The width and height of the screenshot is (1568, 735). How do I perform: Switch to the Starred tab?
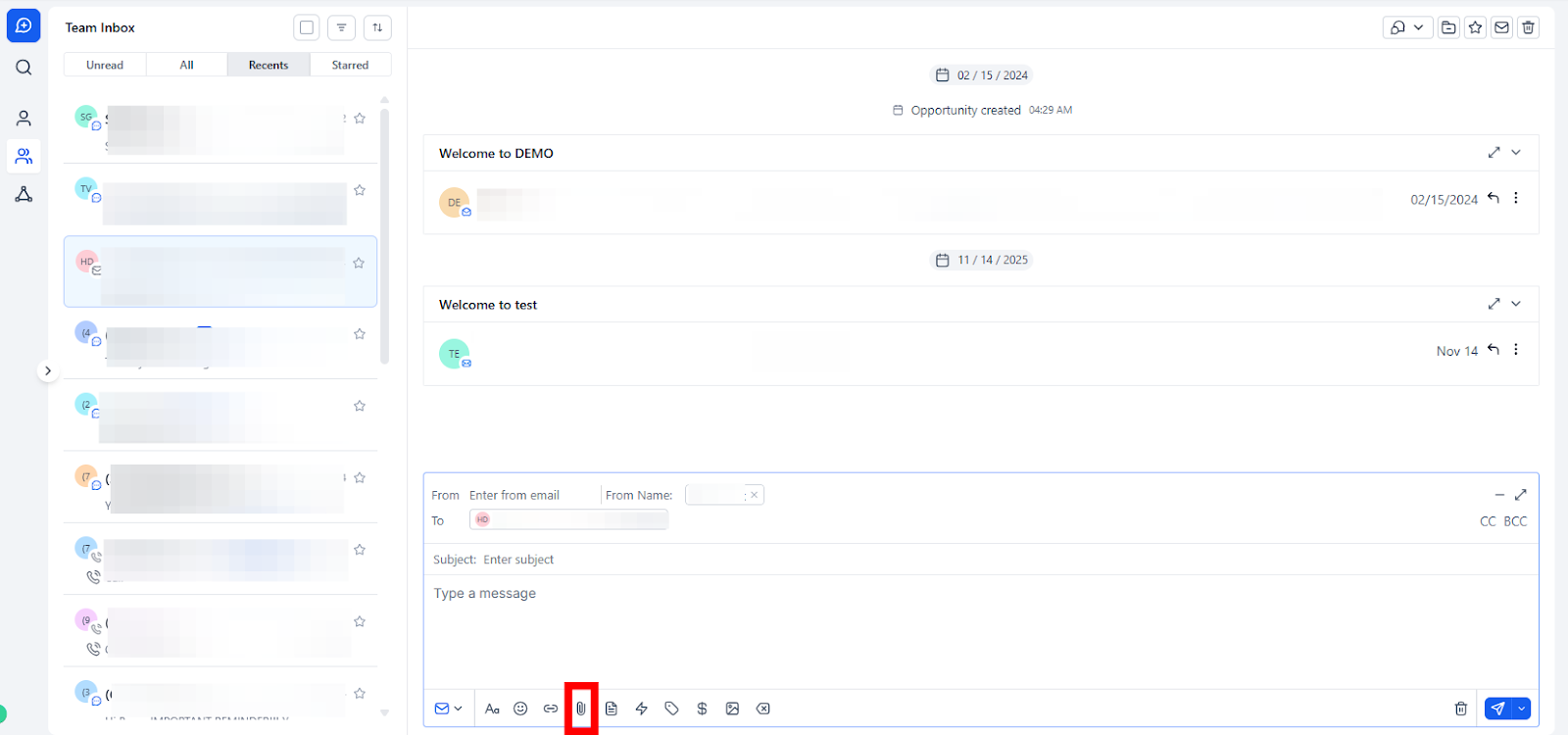350,65
